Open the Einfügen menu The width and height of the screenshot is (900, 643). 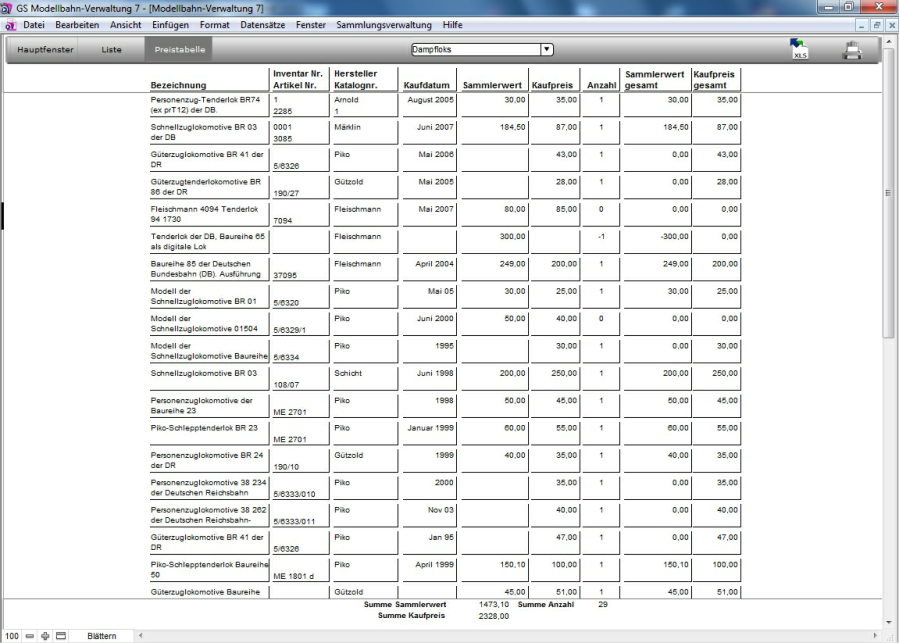(170, 25)
